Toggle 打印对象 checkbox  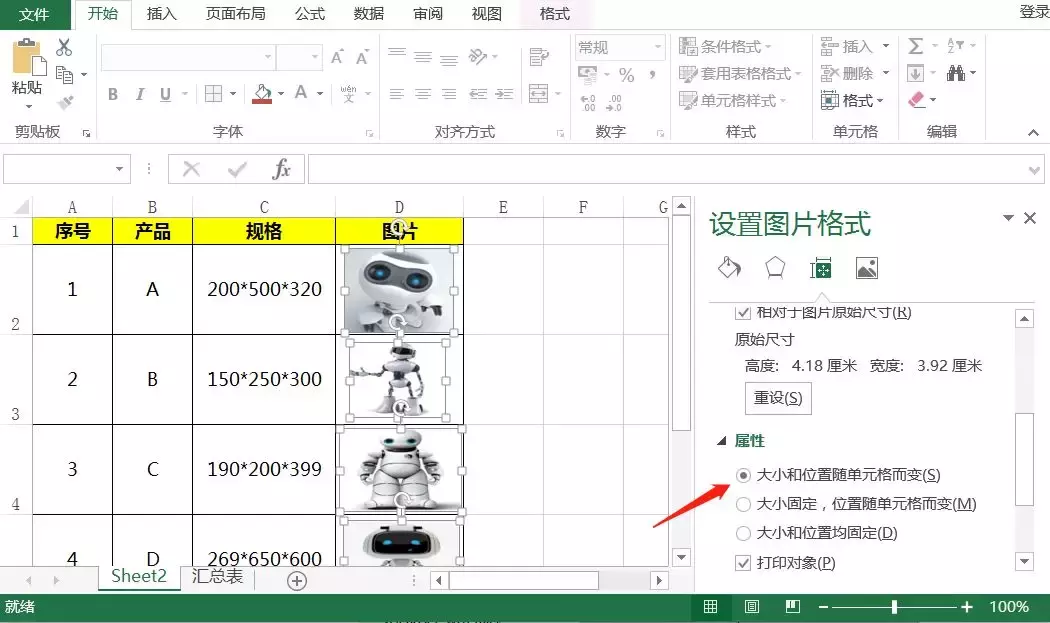coord(743,563)
